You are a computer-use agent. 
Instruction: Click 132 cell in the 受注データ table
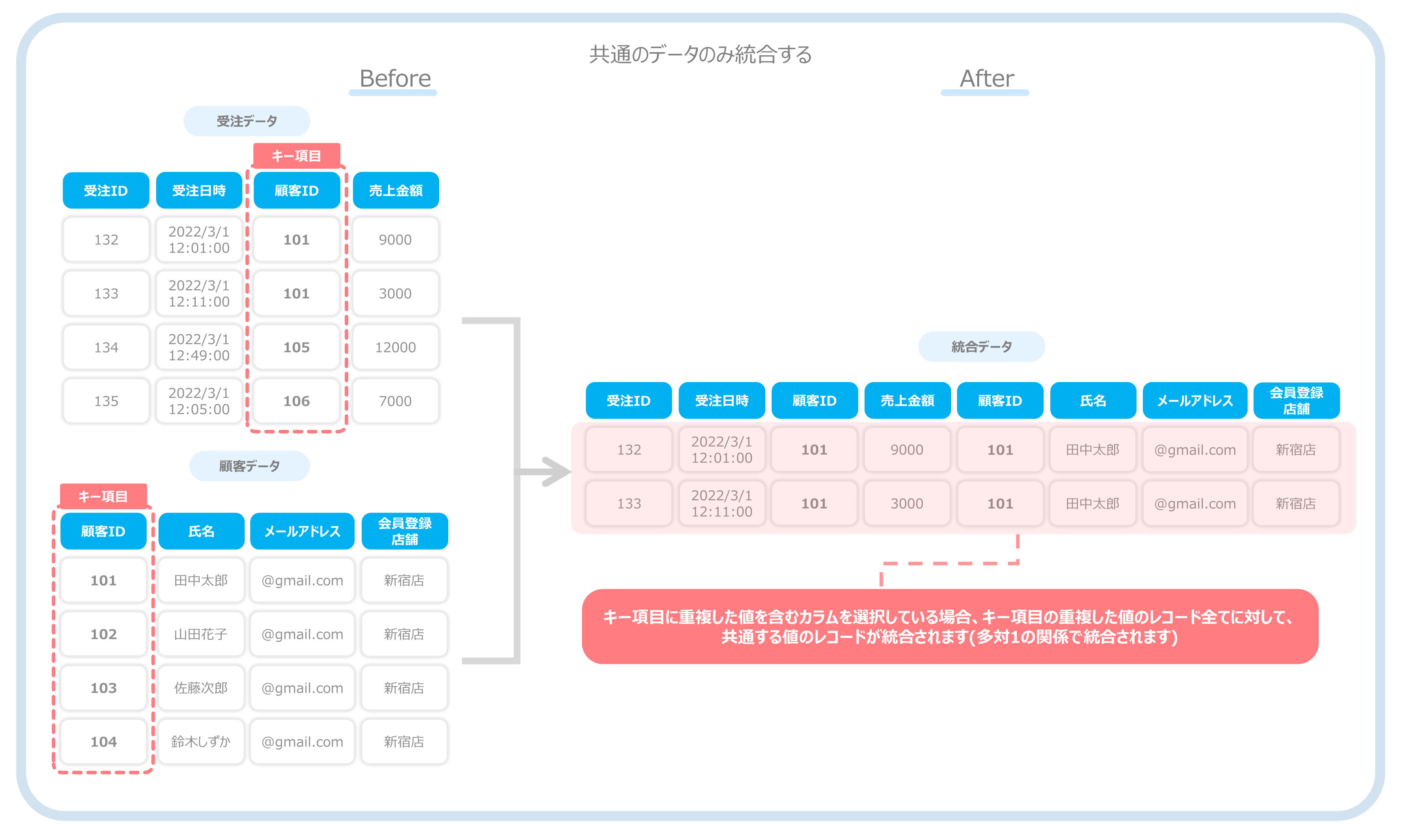point(106,239)
